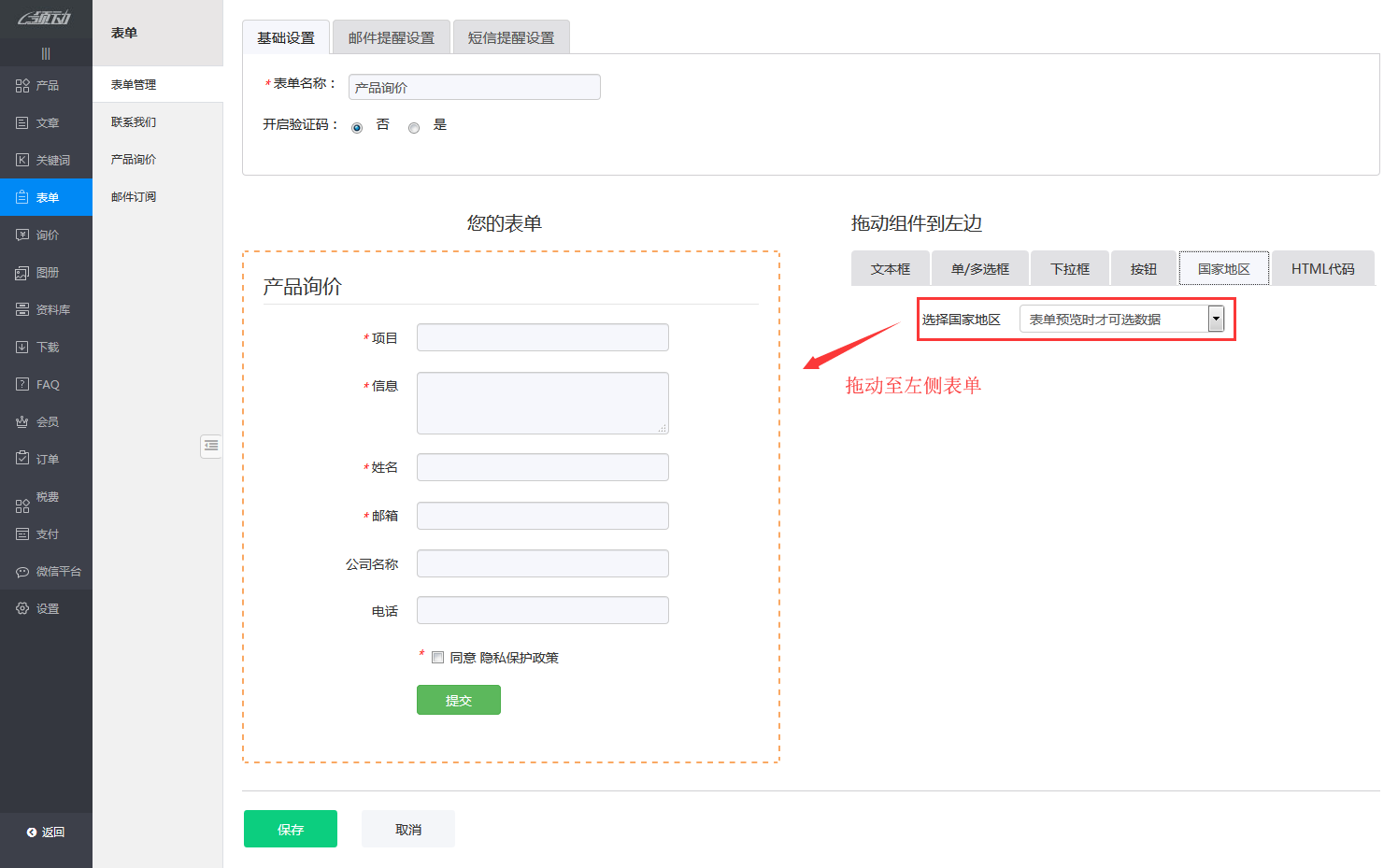
Task: Open 文章 section icon in sidebar
Action: [22, 123]
